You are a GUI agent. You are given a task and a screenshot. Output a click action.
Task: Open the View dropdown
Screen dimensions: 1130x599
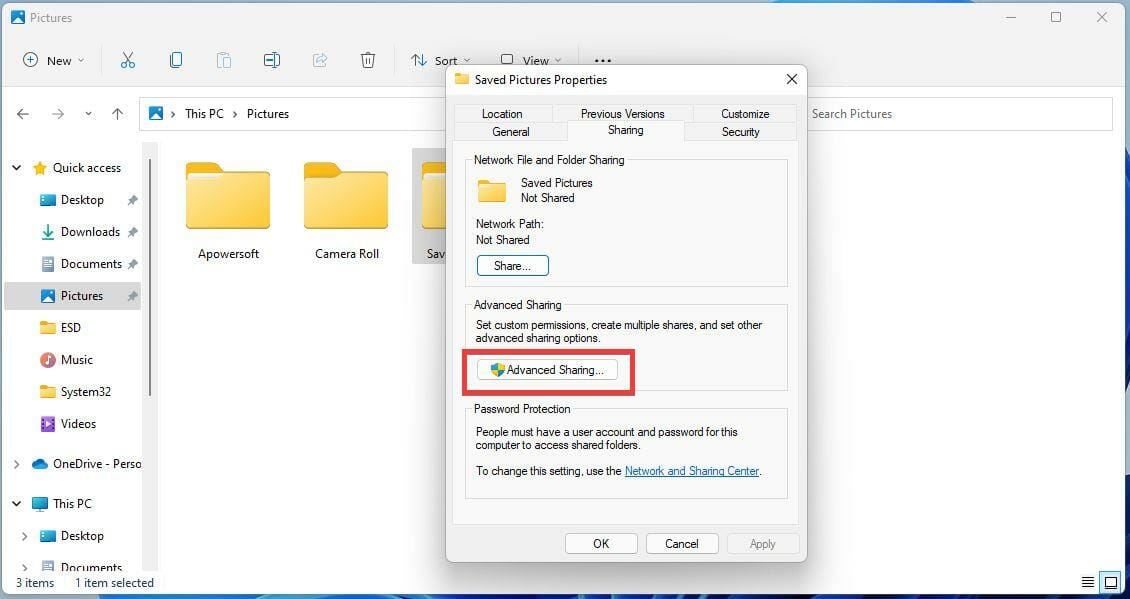click(x=531, y=61)
